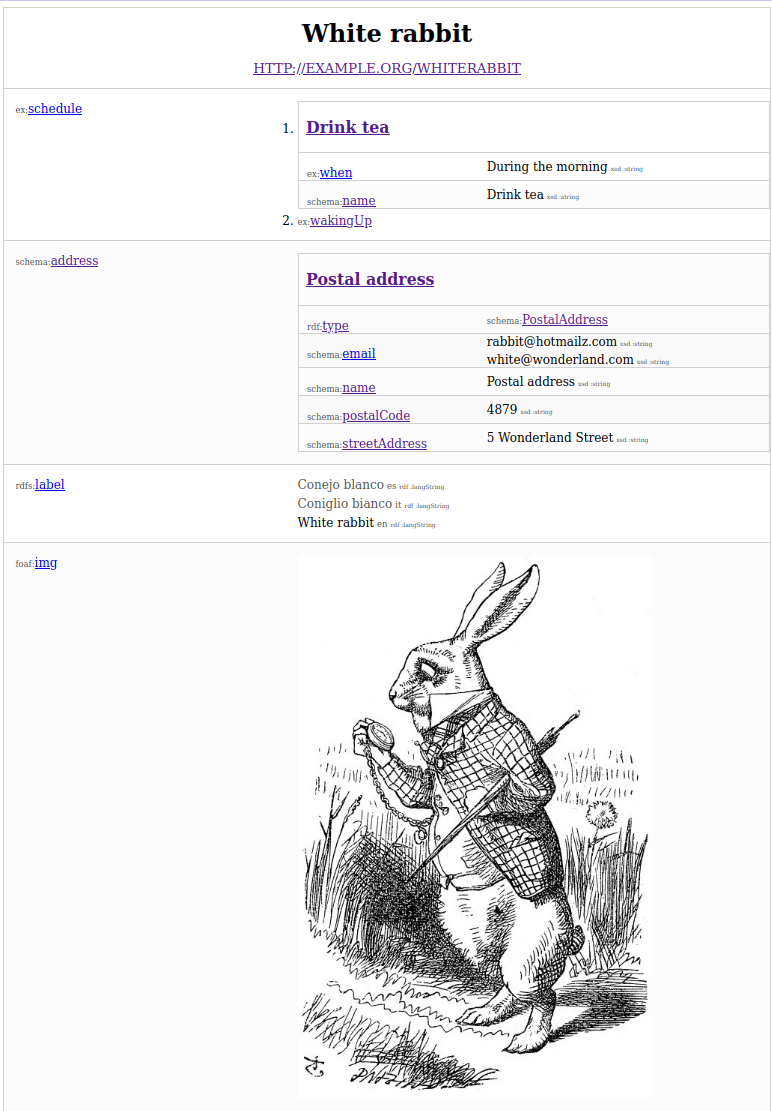Click the ex:schedule property link
This screenshot has height=1111, width=772.
(x=55, y=108)
